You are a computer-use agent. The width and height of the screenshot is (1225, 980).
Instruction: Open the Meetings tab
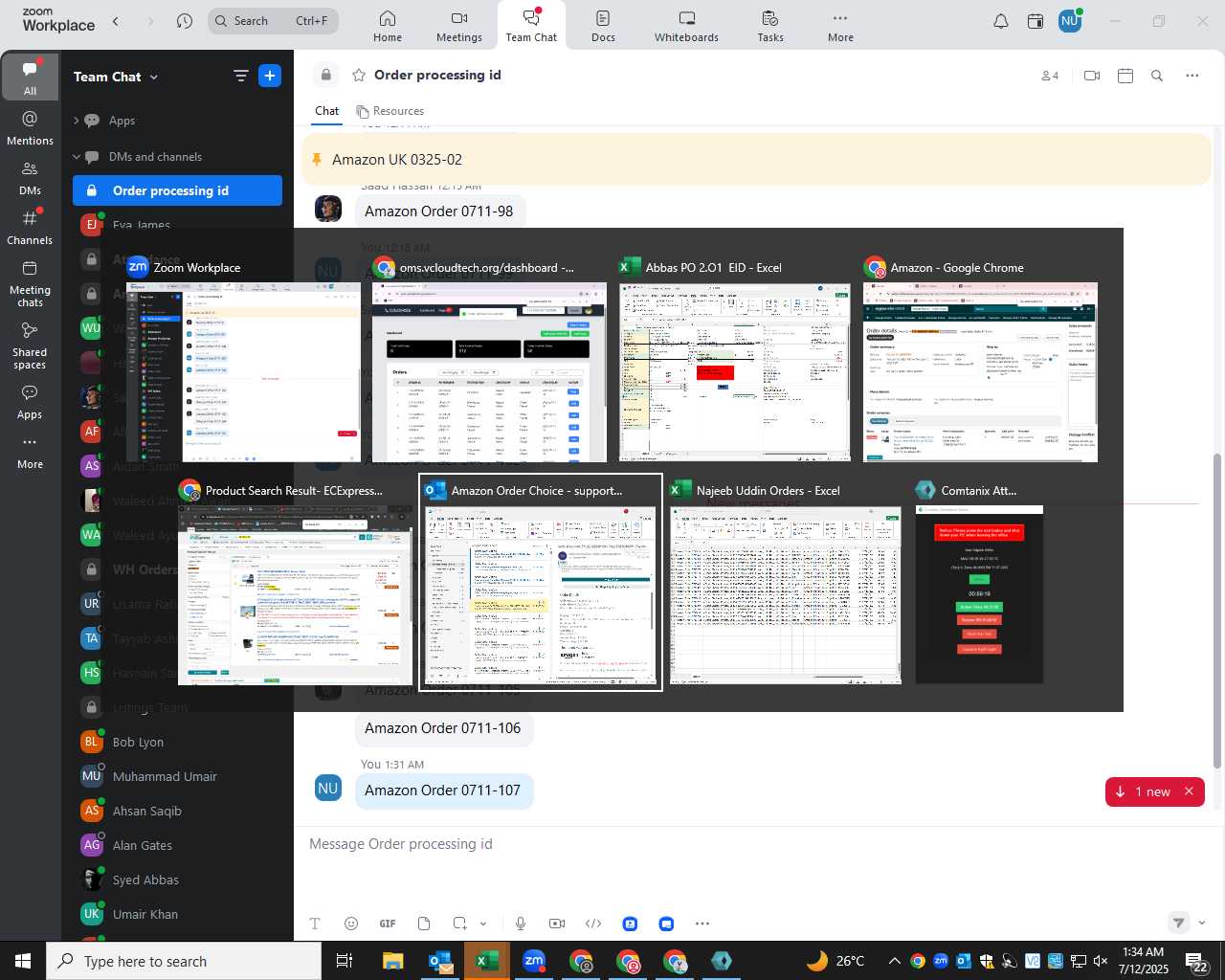click(459, 26)
